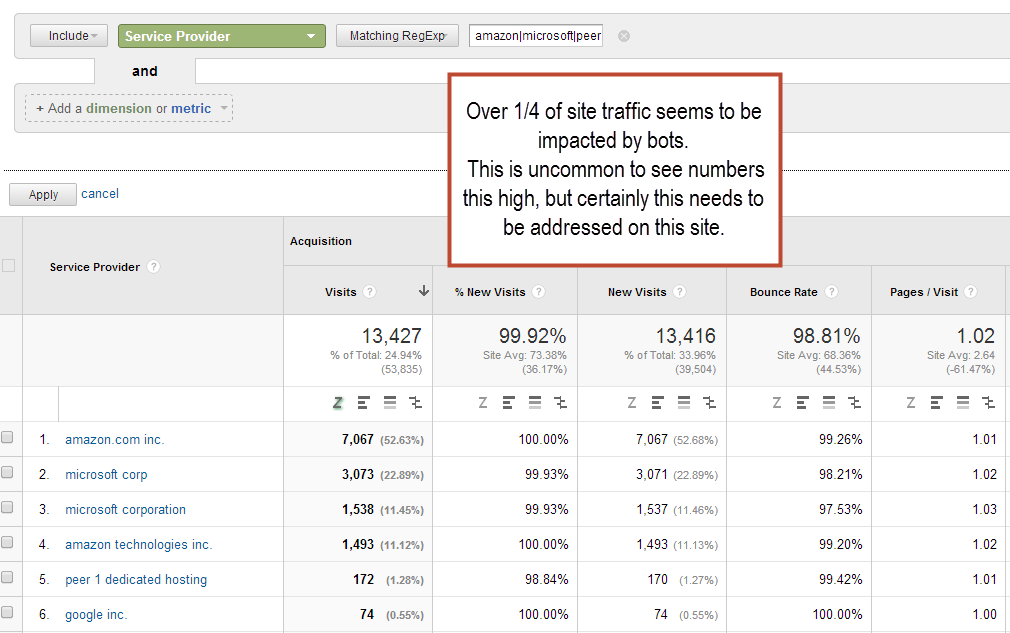Check the amazon technologies inc. row checkbox
1010x633 pixels.
click(x=7, y=542)
